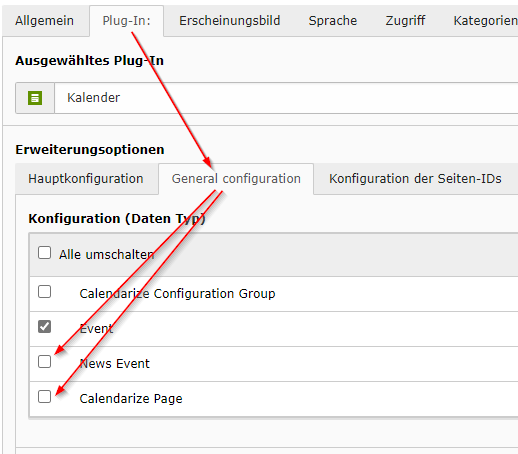The width and height of the screenshot is (518, 454).
Task: Switch to Hauptkonfiguration sub-tab
Action: [86, 179]
